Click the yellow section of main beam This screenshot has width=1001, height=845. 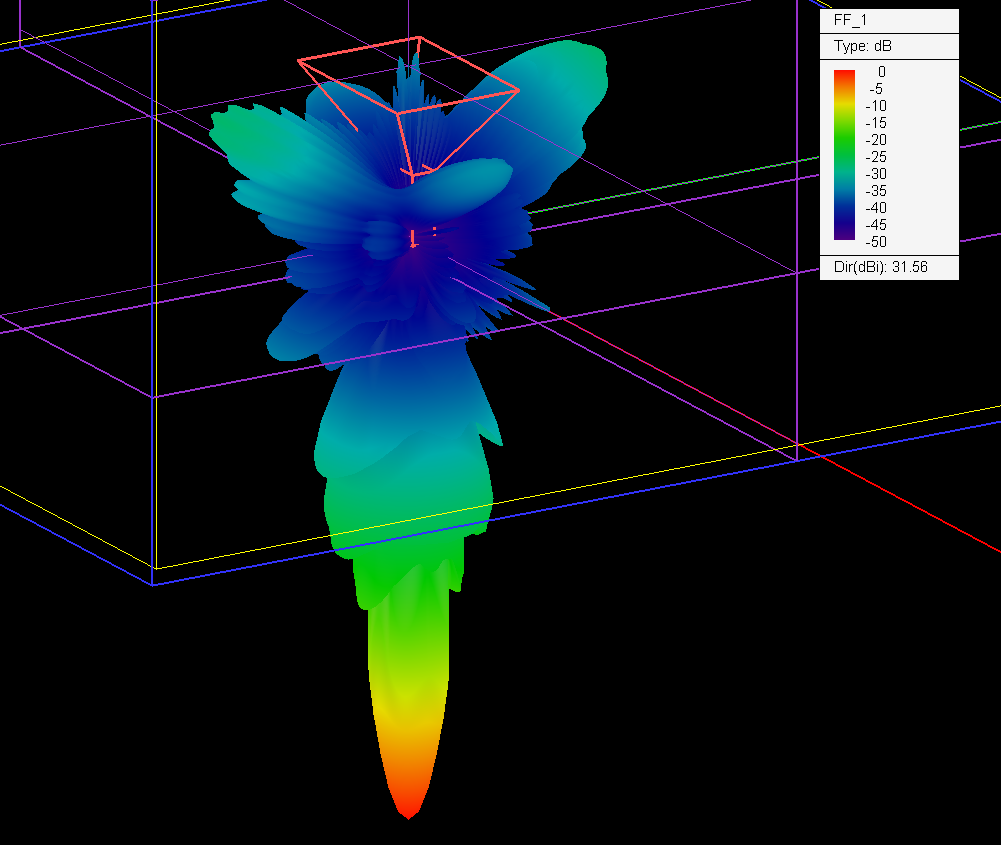[409, 708]
